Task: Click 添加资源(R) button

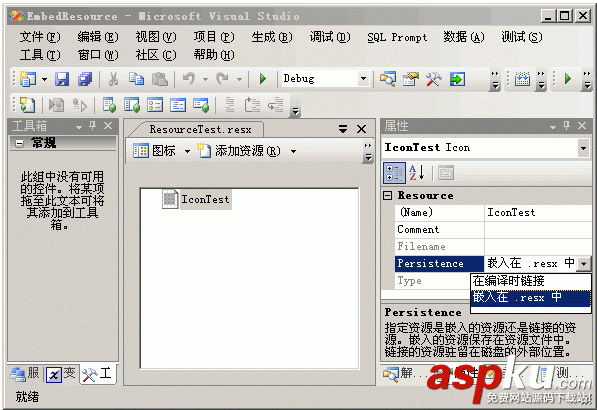Action: 239,151
